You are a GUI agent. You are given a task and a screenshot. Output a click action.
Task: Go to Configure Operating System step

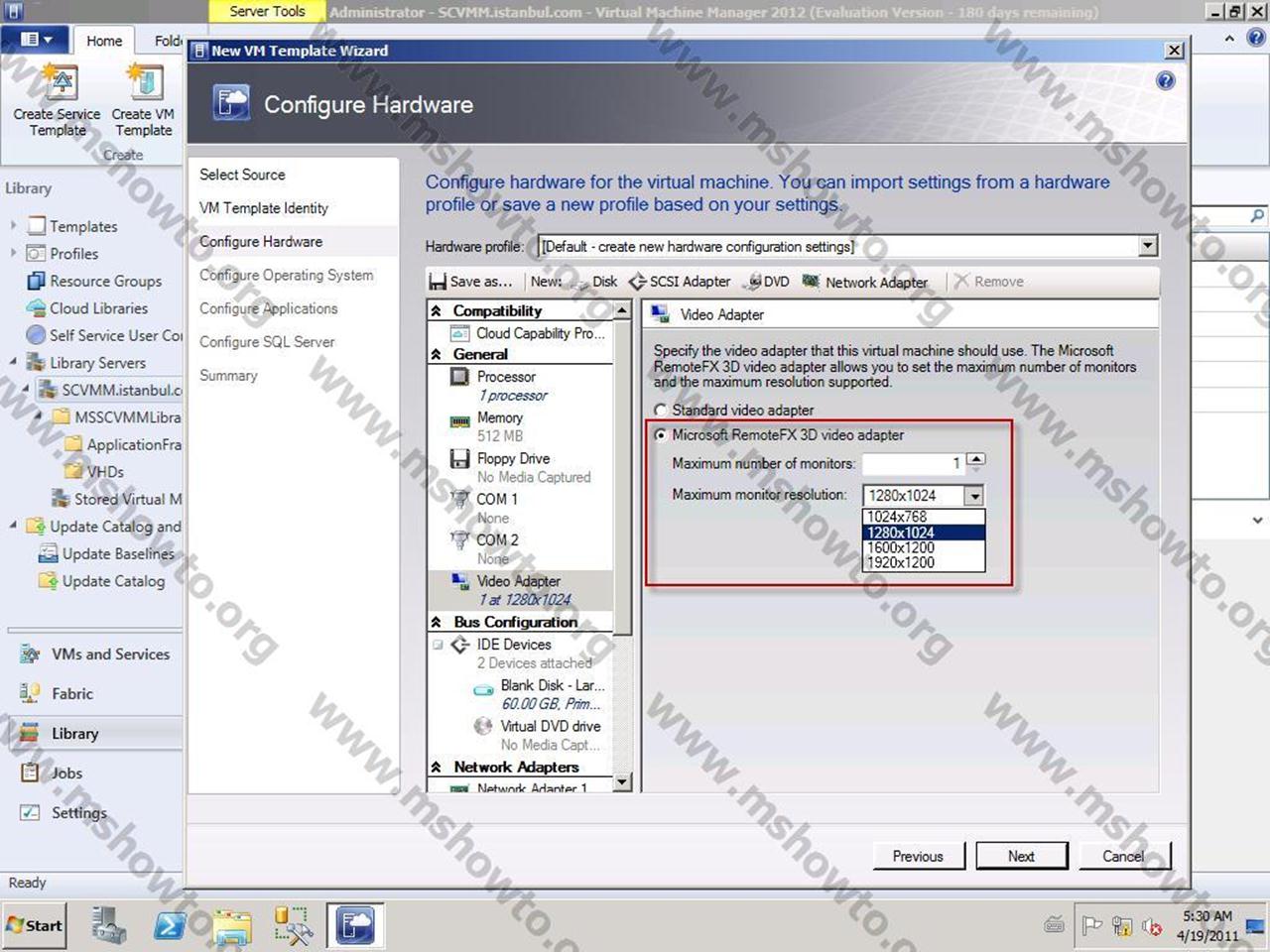point(287,276)
